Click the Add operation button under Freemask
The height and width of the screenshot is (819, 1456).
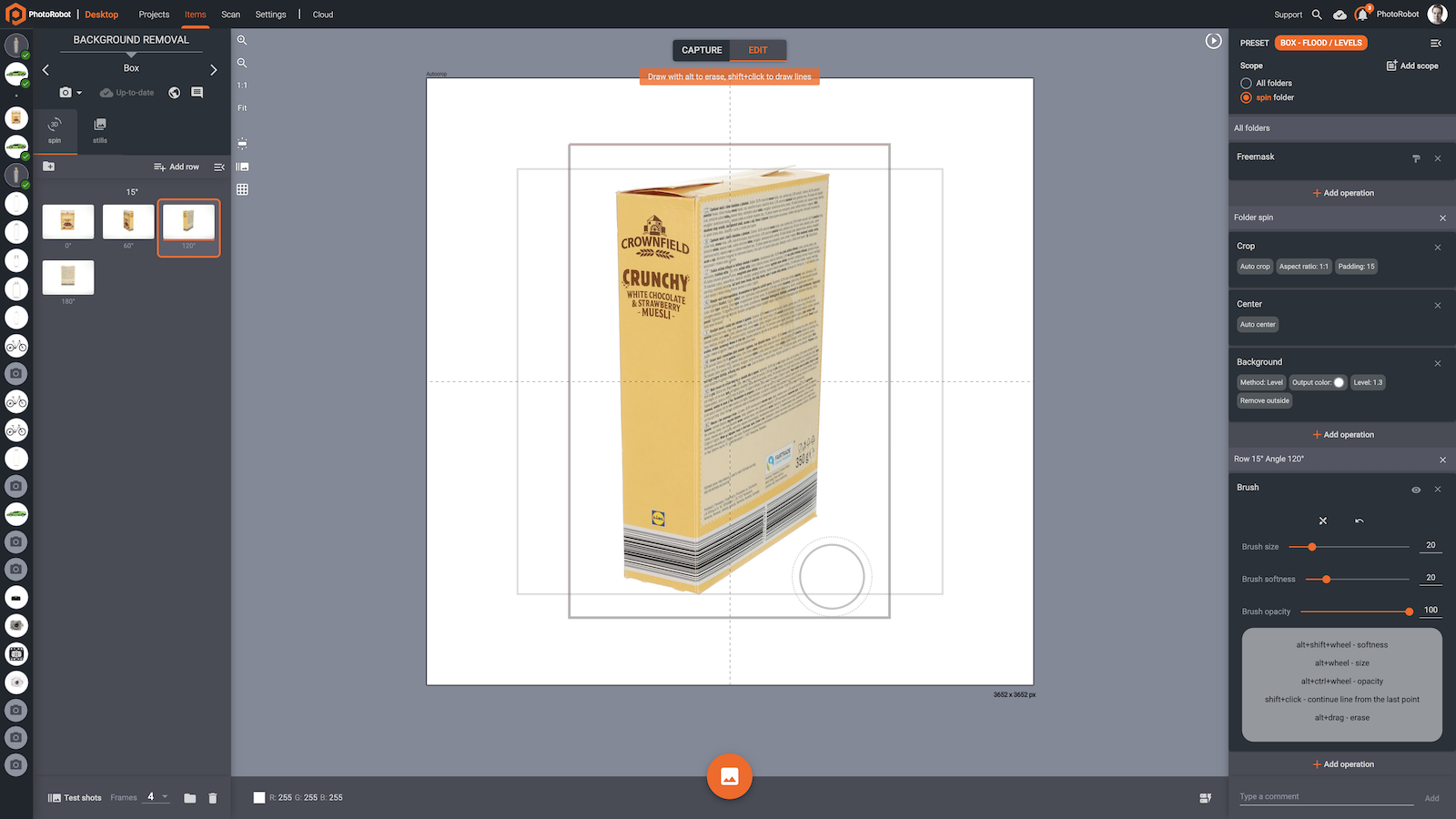tap(1343, 192)
